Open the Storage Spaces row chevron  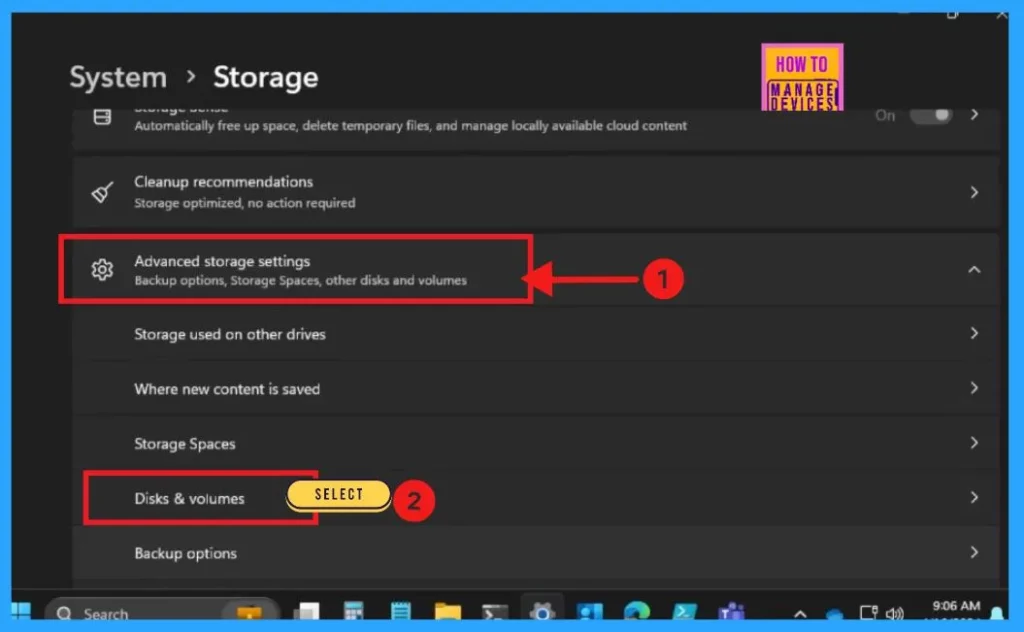pyautogui.click(x=974, y=443)
